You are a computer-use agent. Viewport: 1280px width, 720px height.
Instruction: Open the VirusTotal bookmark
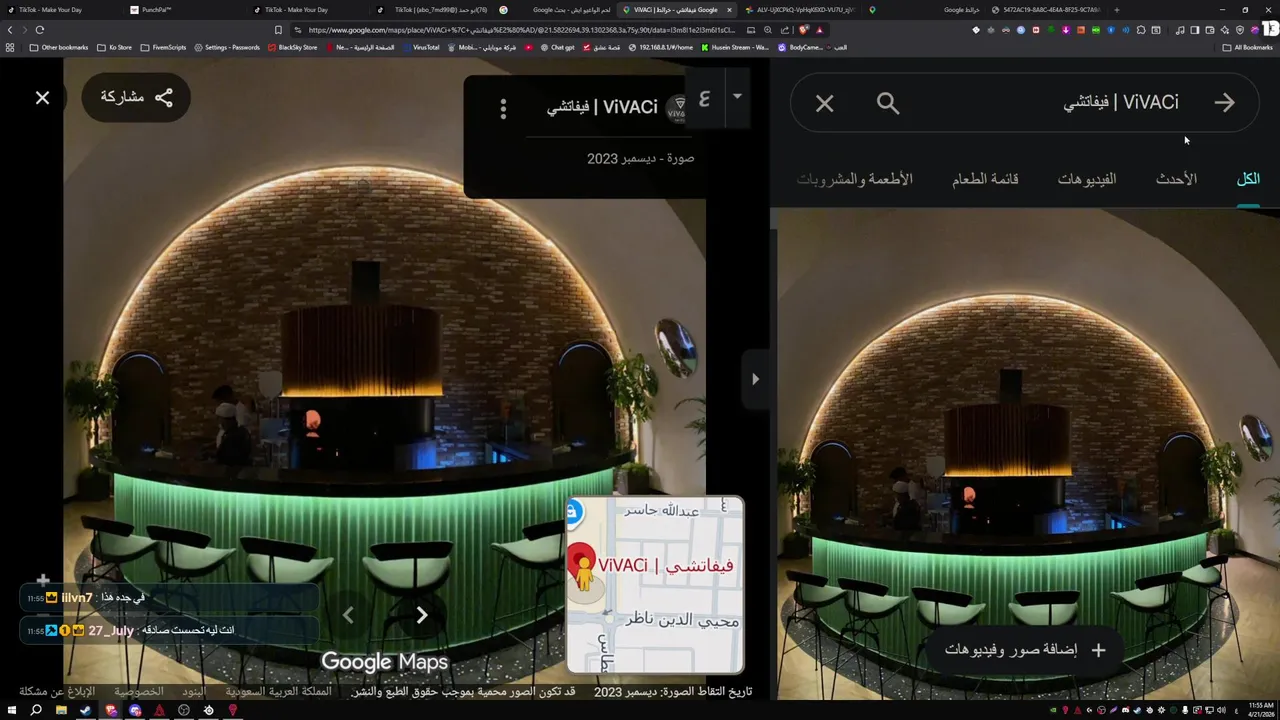click(421, 47)
